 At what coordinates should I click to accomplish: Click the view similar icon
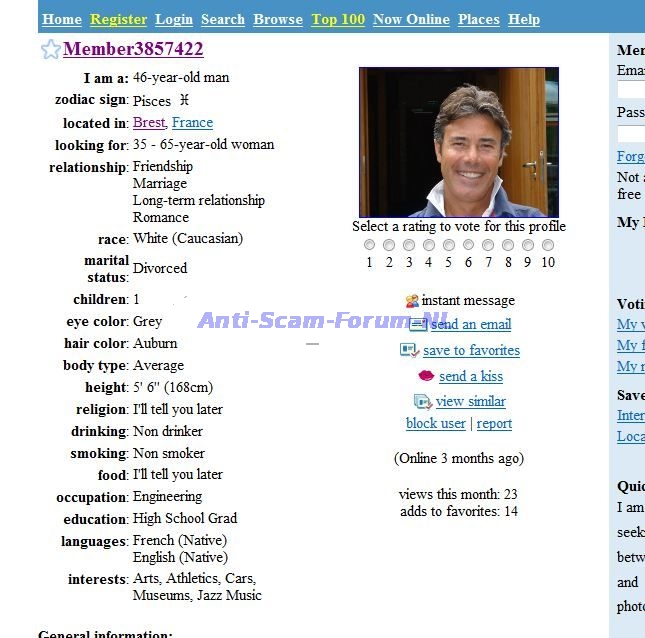pyautogui.click(x=422, y=402)
